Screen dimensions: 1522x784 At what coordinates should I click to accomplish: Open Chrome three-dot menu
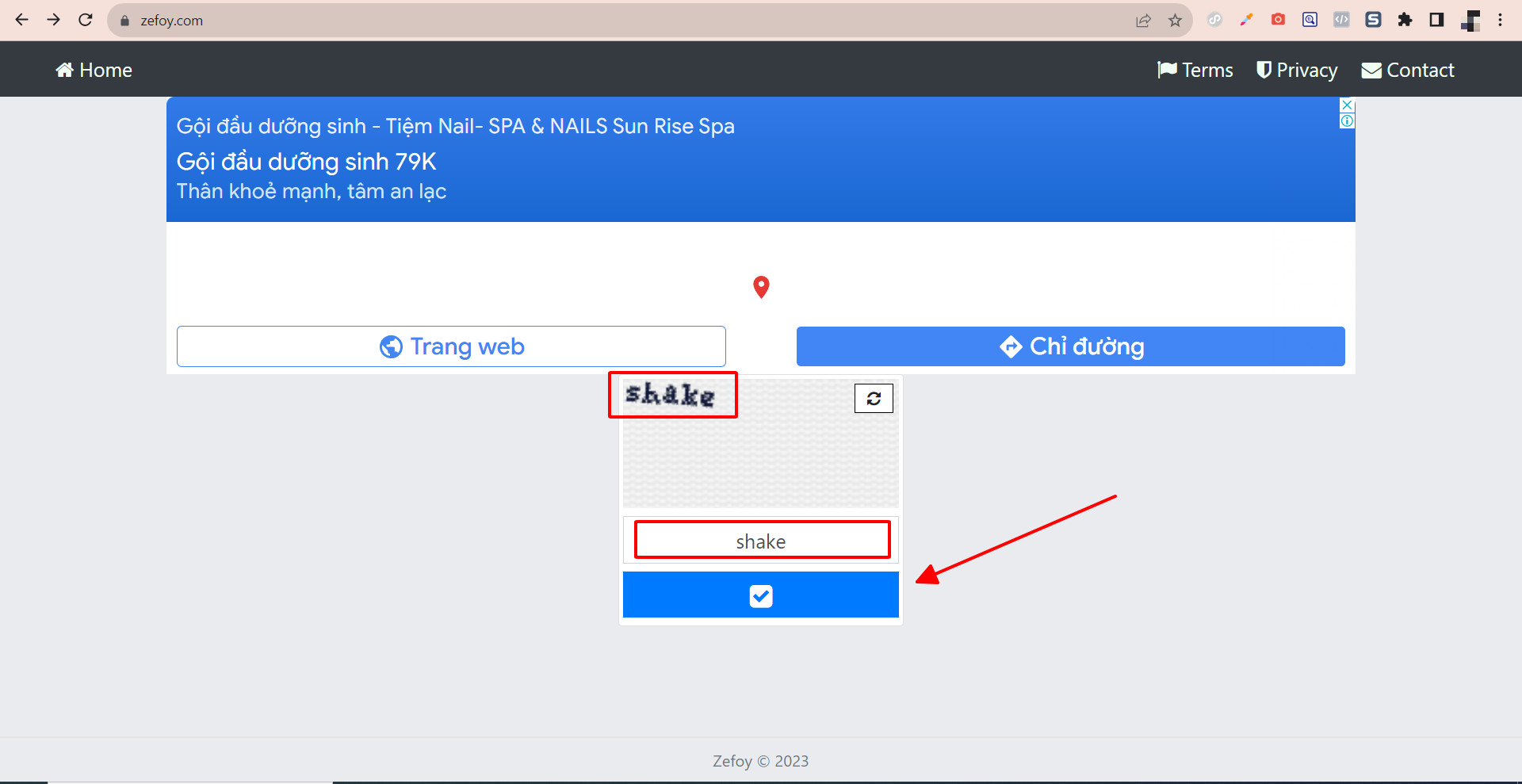pos(1500,20)
